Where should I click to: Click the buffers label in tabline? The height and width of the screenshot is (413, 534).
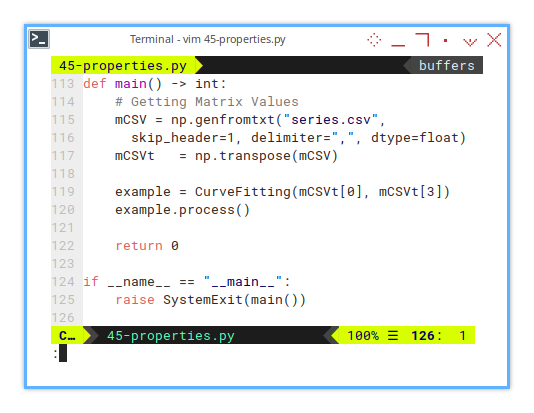(x=446, y=65)
